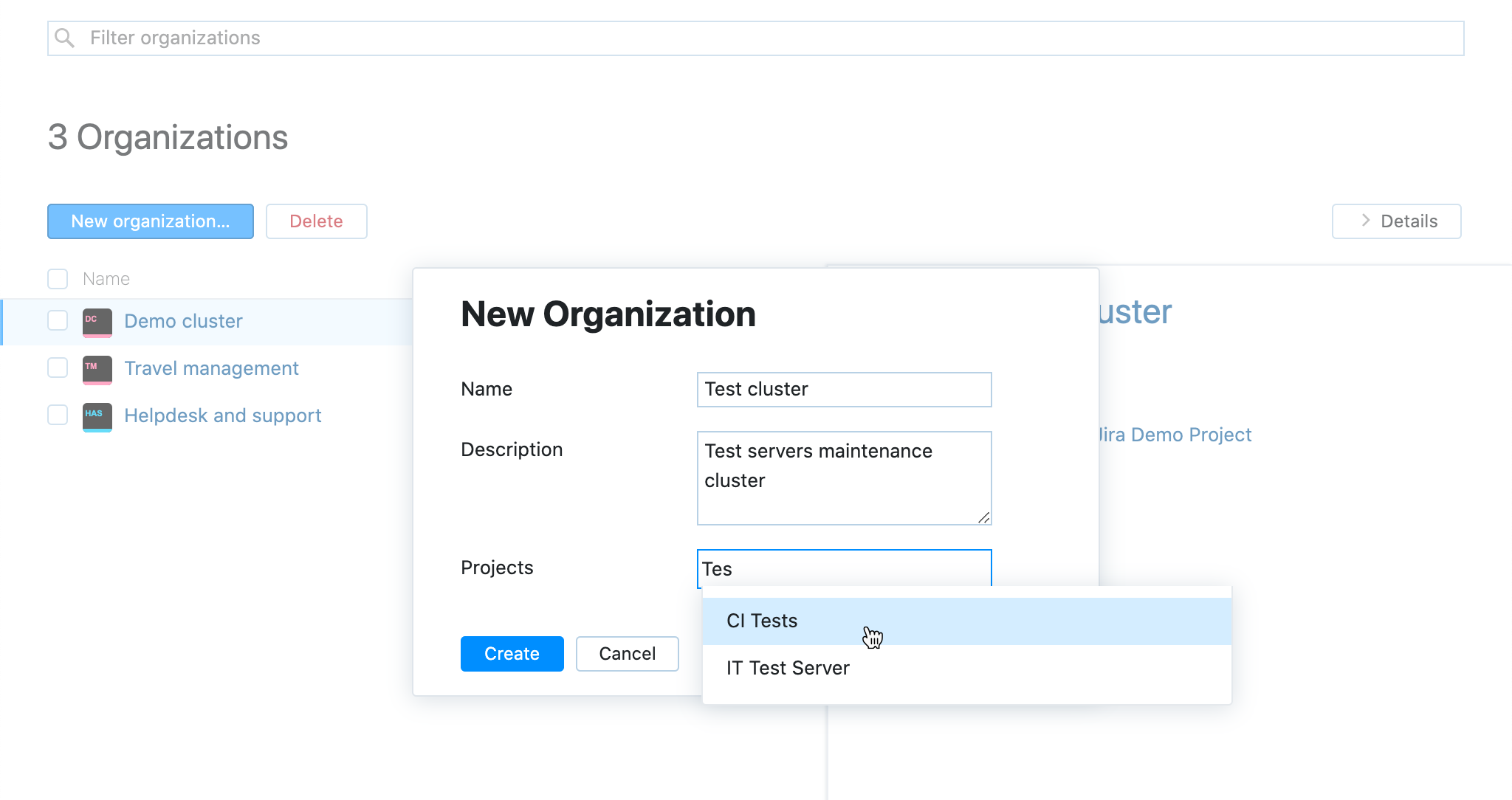Image resolution: width=1512 pixels, height=800 pixels.
Task: Check the Demo cluster checkbox
Action: click(58, 320)
